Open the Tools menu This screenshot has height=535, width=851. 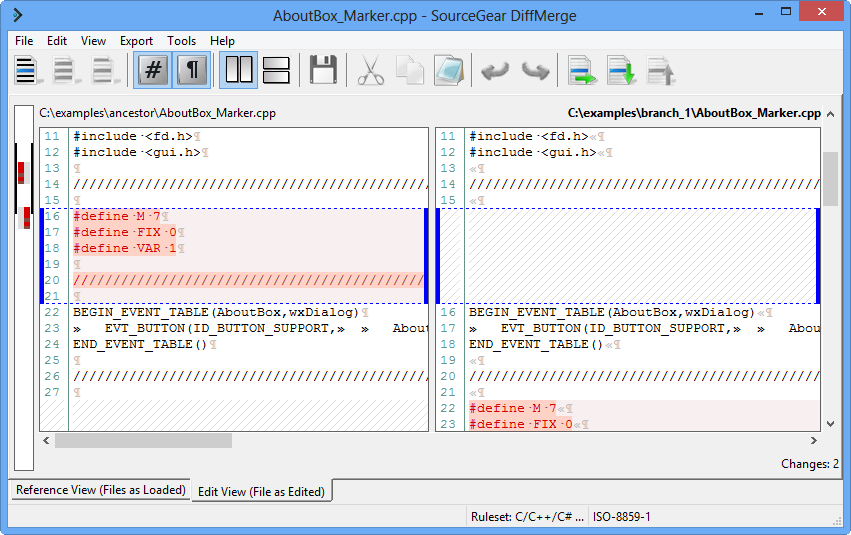(181, 41)
